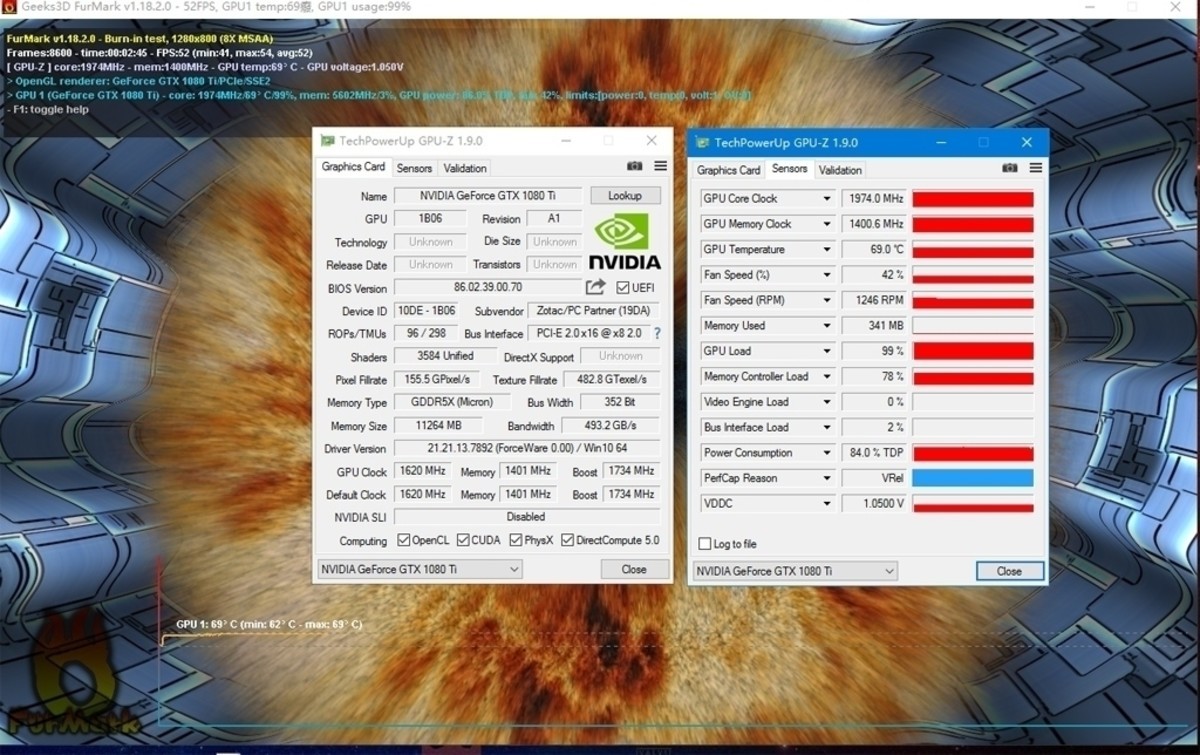The height and width of the screenshot is (755, 1200).
Task: Click the Name field showing GTX 1080 Ti
Action: point(487,196)
